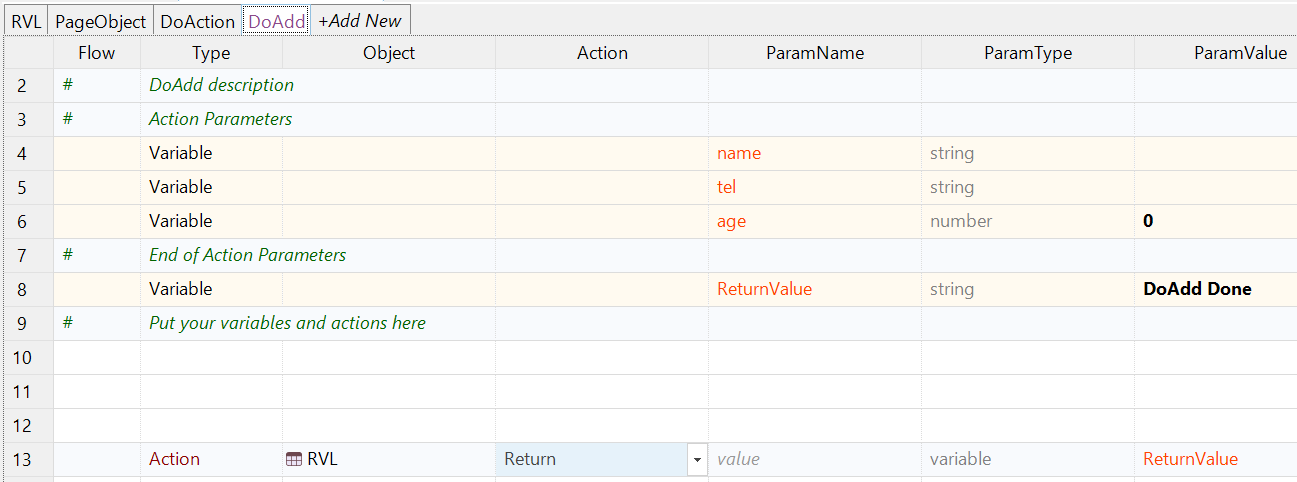
Task: Click the 'tel' parameter name cell
Action: pyautogui.click(x=814, y=187)
